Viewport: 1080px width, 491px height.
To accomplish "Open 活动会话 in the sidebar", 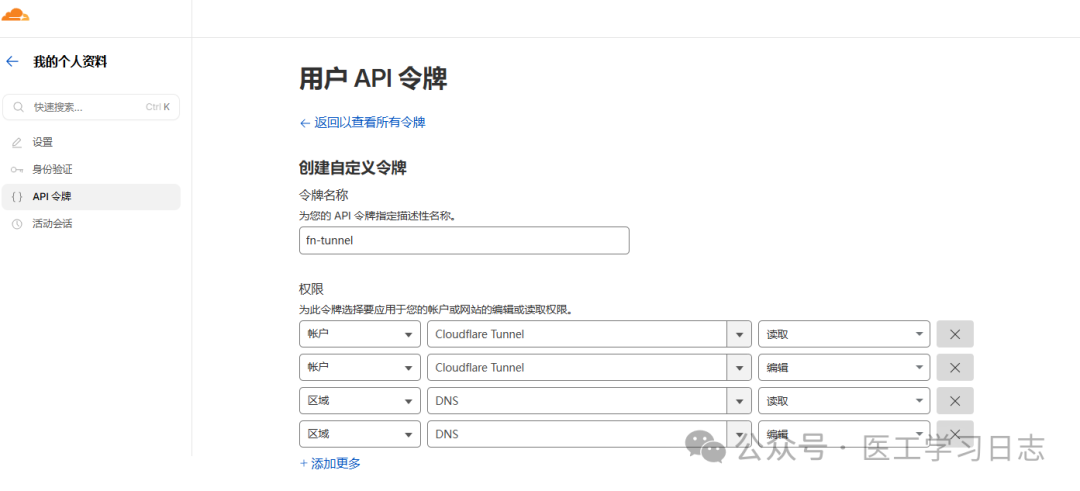I will click(91, 224).
